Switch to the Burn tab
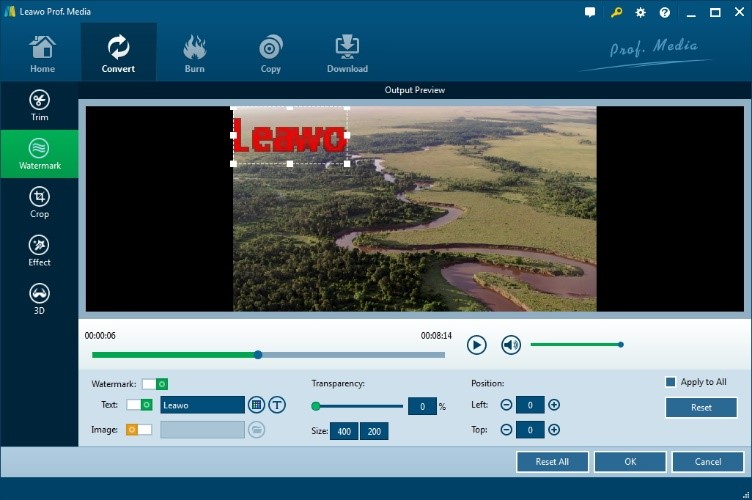Viewport: 752px width, 500px height. 195,54
